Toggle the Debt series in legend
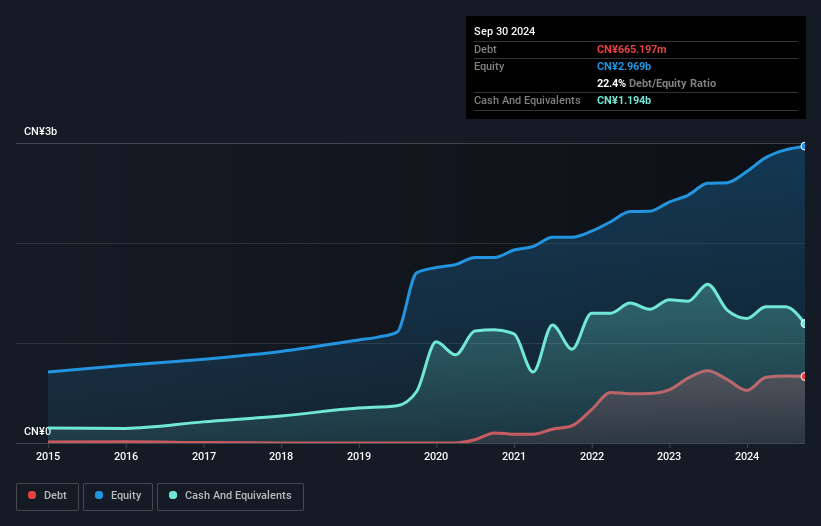The image size is (821, 526). 47,496
